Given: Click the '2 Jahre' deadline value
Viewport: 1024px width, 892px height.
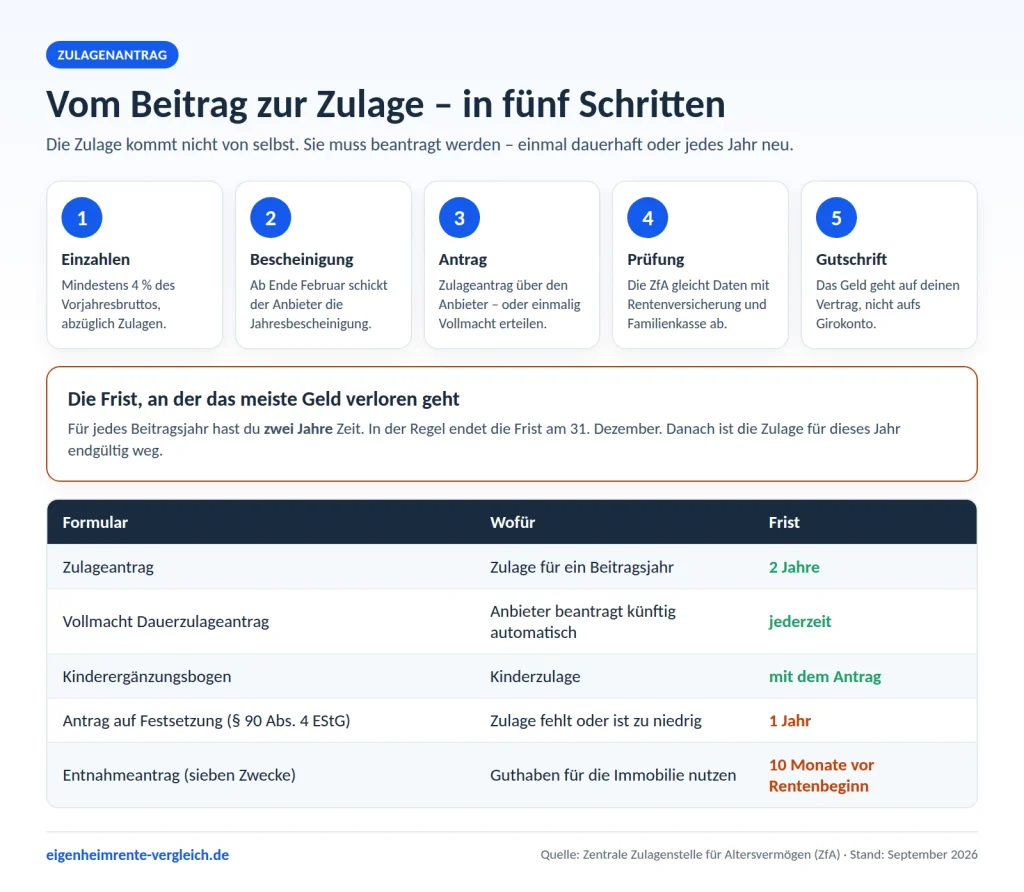Looking at the screenshot, I should tap(794, 567).
